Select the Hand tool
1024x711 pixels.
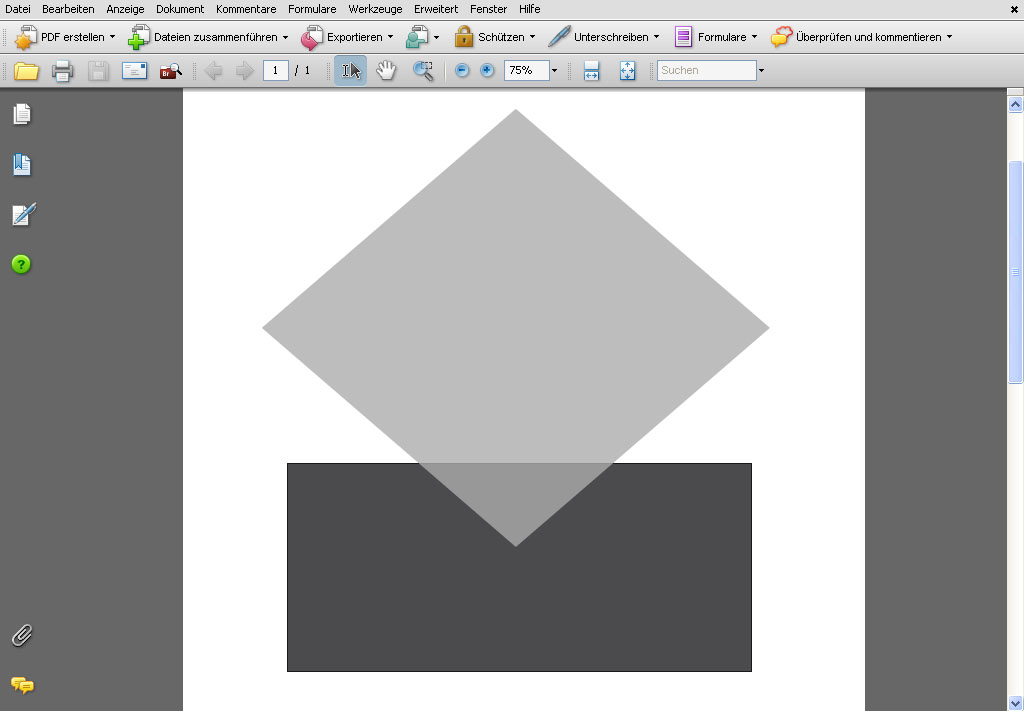[386, 70]
